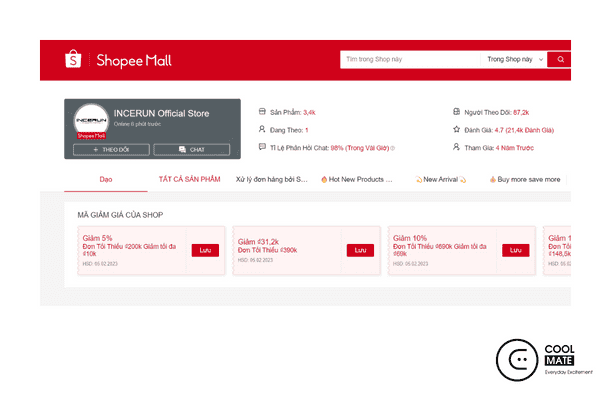Click the INCERUN store avatar

click(x=90, y=123)
